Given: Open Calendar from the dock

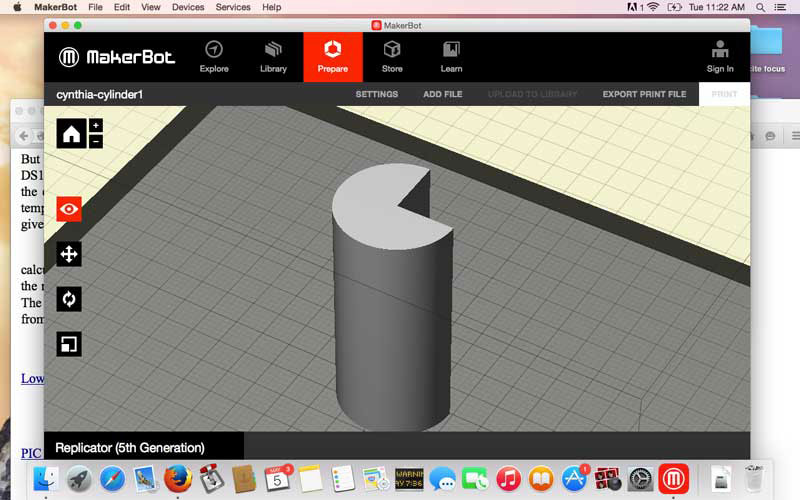Looking at the screenshot, I should click(x=277, y=479).
